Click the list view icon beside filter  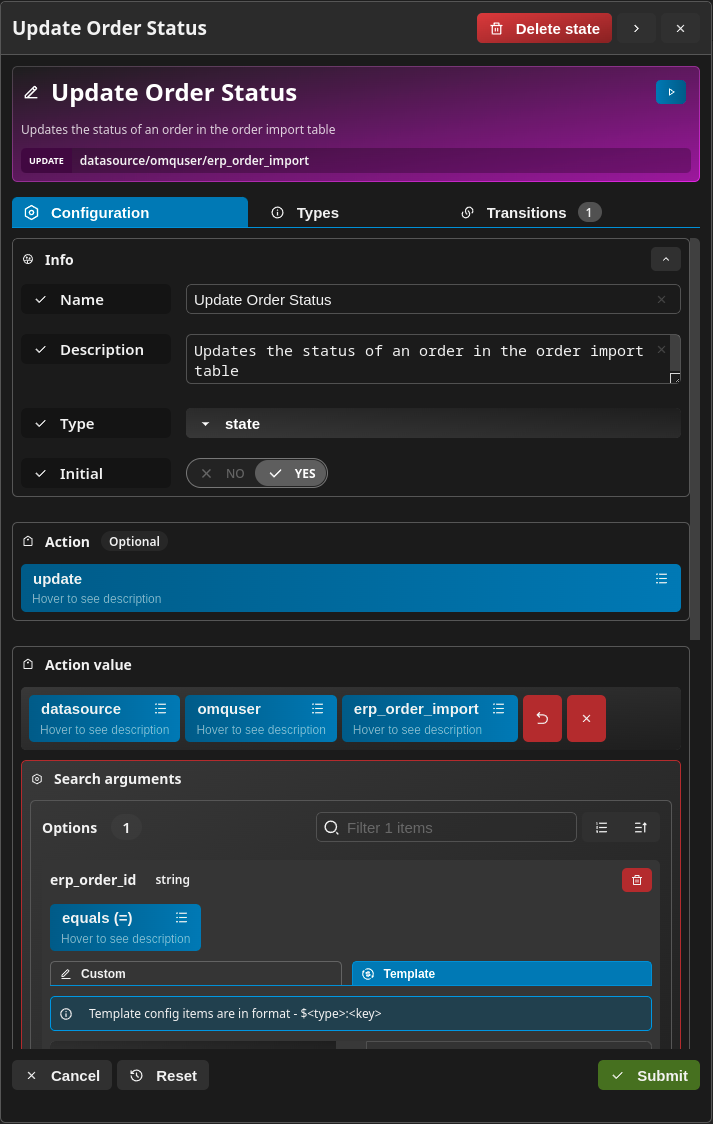tap(602, 827)
